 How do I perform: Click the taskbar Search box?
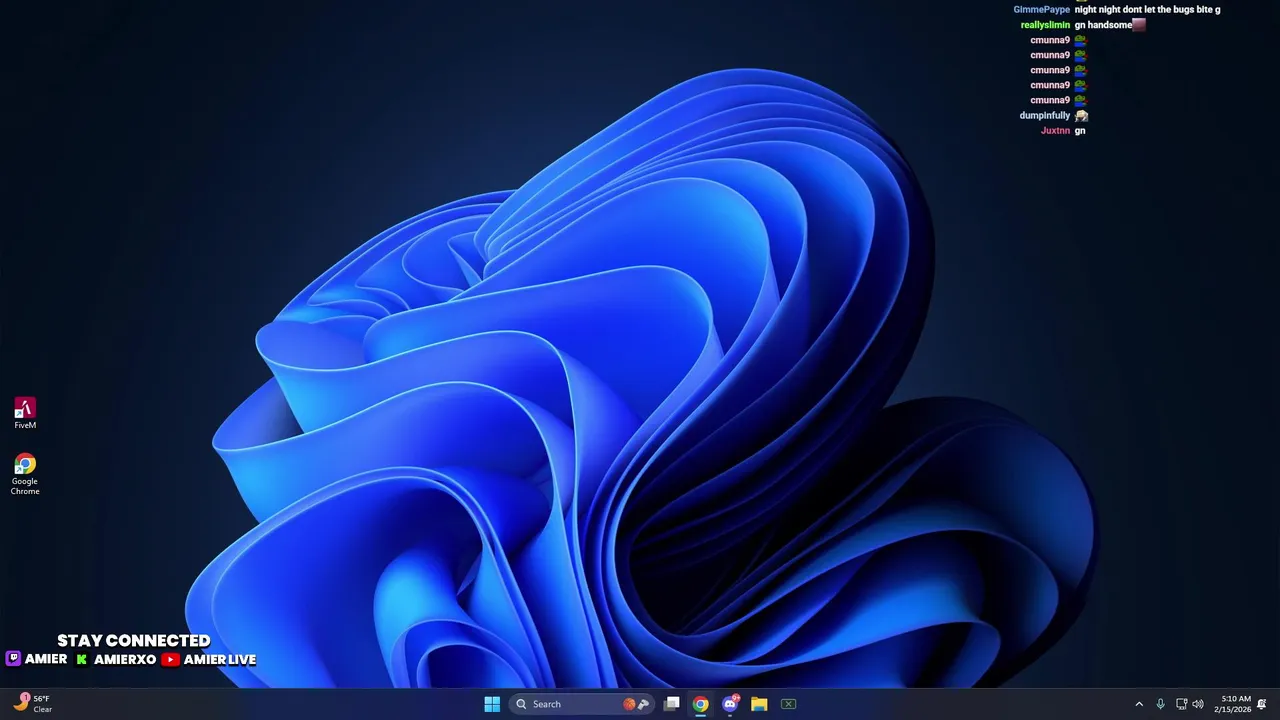point(581,704)
